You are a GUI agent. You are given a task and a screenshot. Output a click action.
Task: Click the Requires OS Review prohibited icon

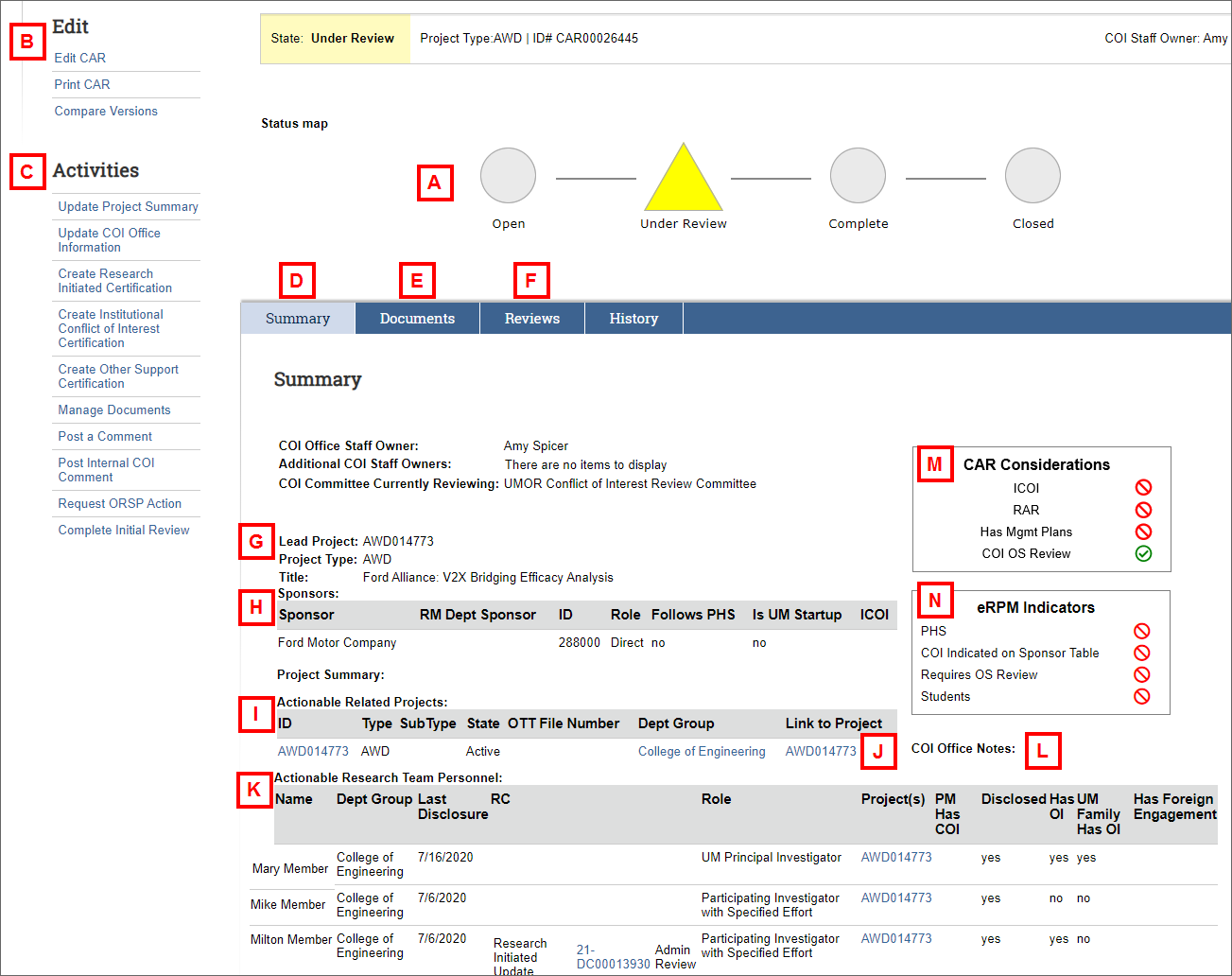pyautogui.click(x=1143, y=674)
